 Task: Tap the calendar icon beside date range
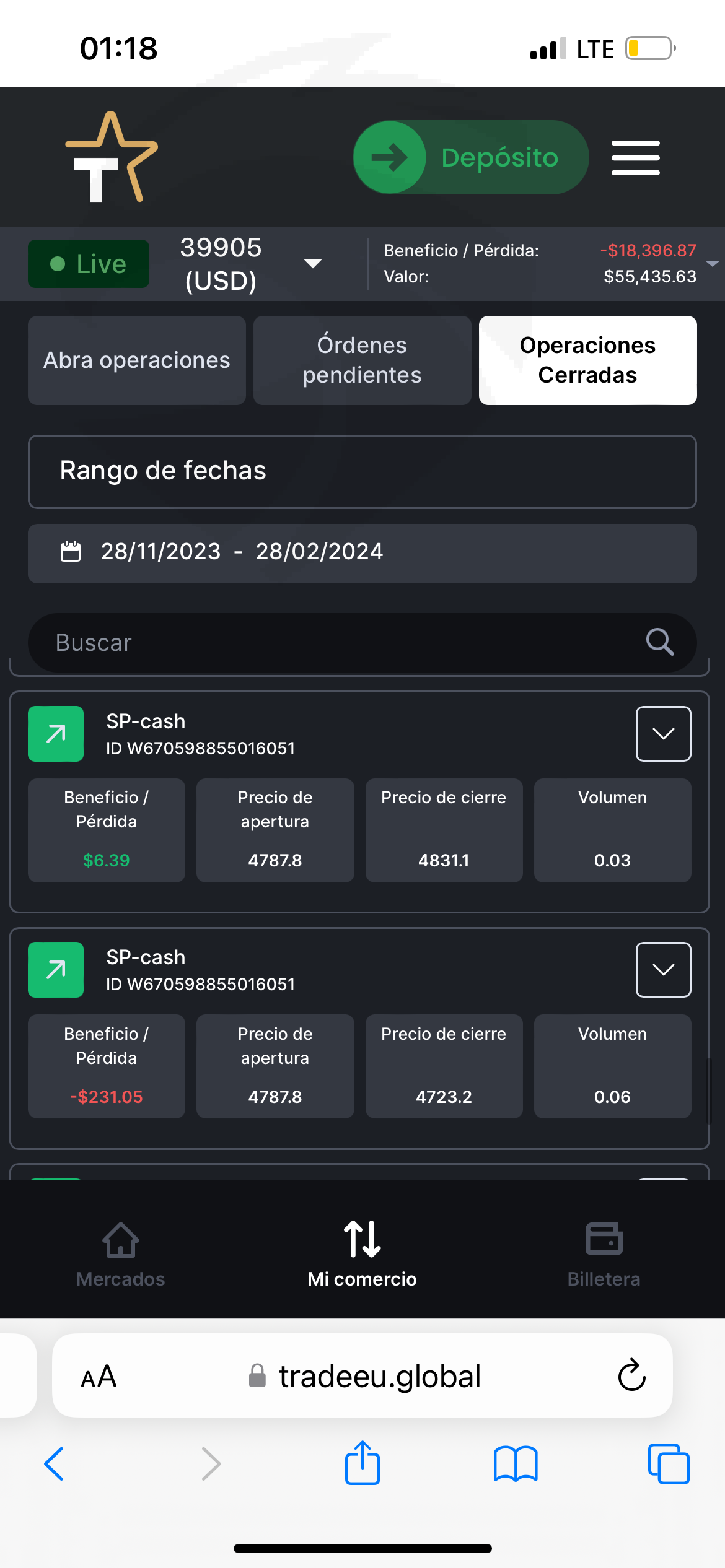pyautogui.click(x=71, y=551)
